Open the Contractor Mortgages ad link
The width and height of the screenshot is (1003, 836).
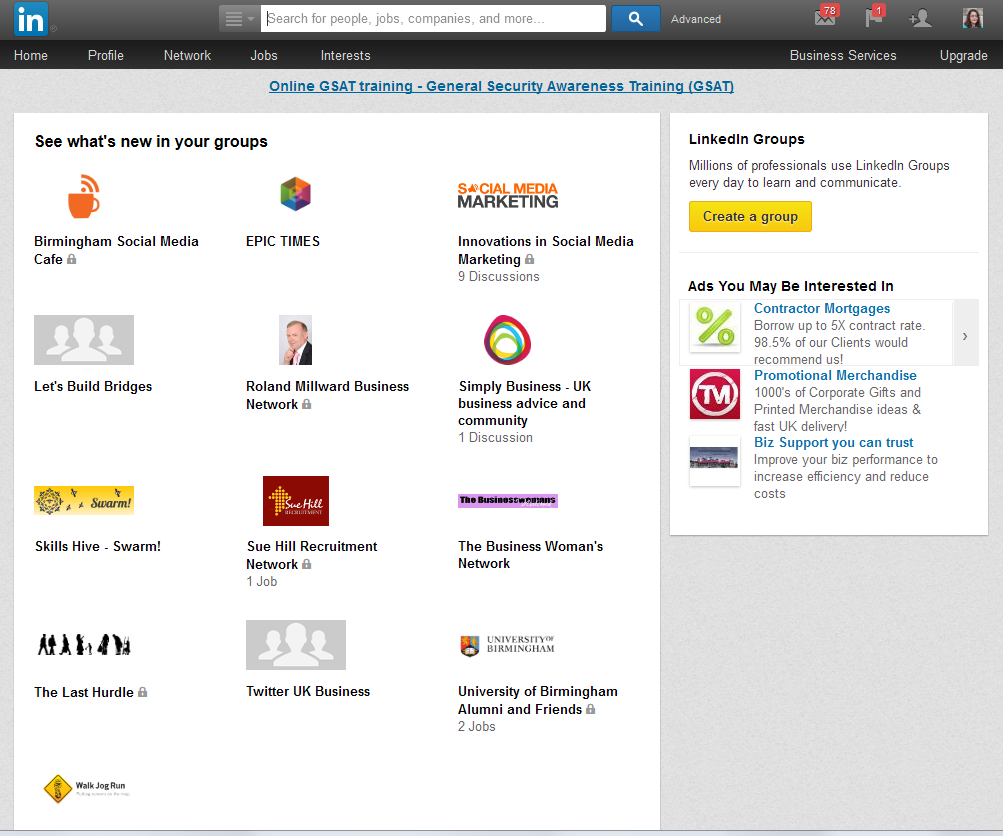[x=821, y=309]
